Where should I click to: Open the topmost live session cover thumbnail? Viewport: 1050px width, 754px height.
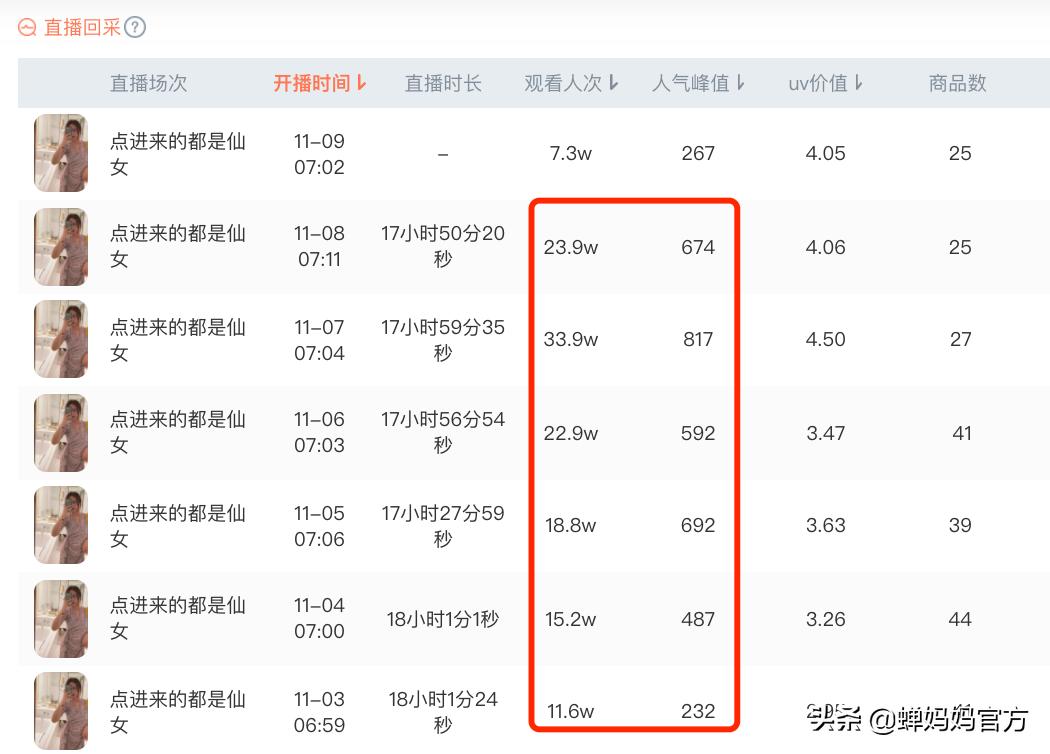[x=60, y=153]
